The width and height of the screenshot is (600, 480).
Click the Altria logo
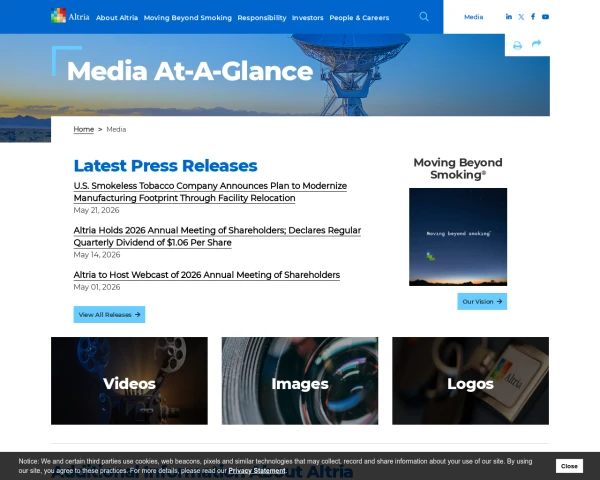[70, 16]
